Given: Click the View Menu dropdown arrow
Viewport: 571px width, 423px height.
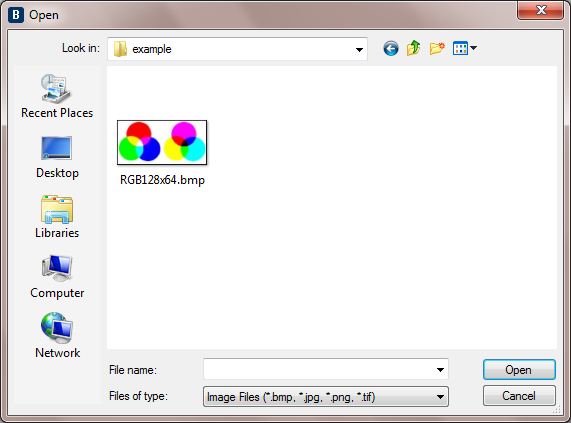Looking at the screenshot, I should click(473, 48).
